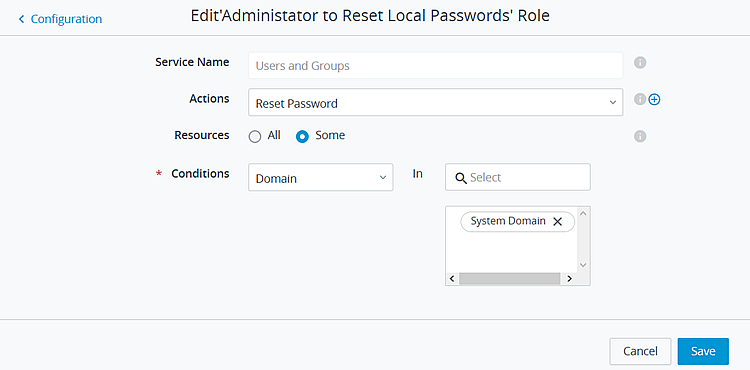Select the Some resources radio button
This screenshot has height=370, width=750.
pyautogui.click(x=302, y=137)
